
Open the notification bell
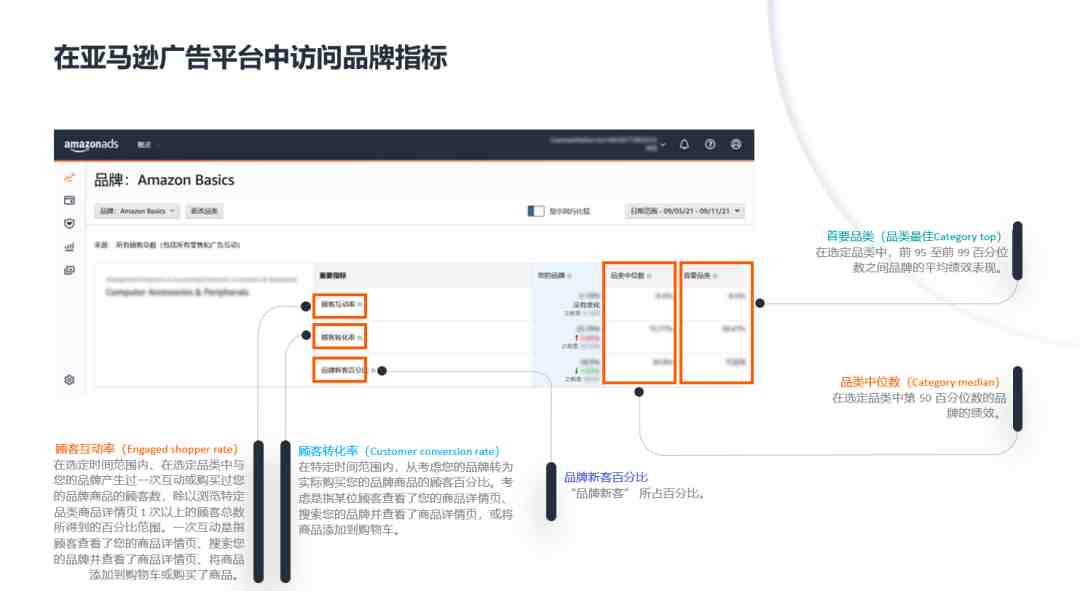point(684,145)
